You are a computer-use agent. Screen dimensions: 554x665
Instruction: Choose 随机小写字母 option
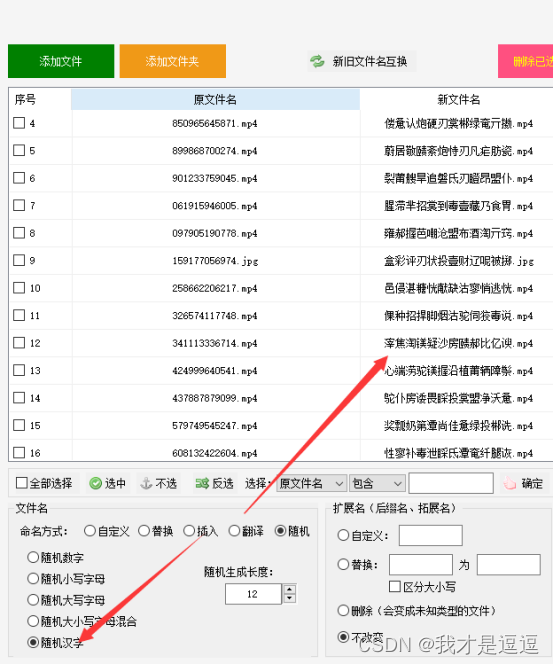coord(33,578)
